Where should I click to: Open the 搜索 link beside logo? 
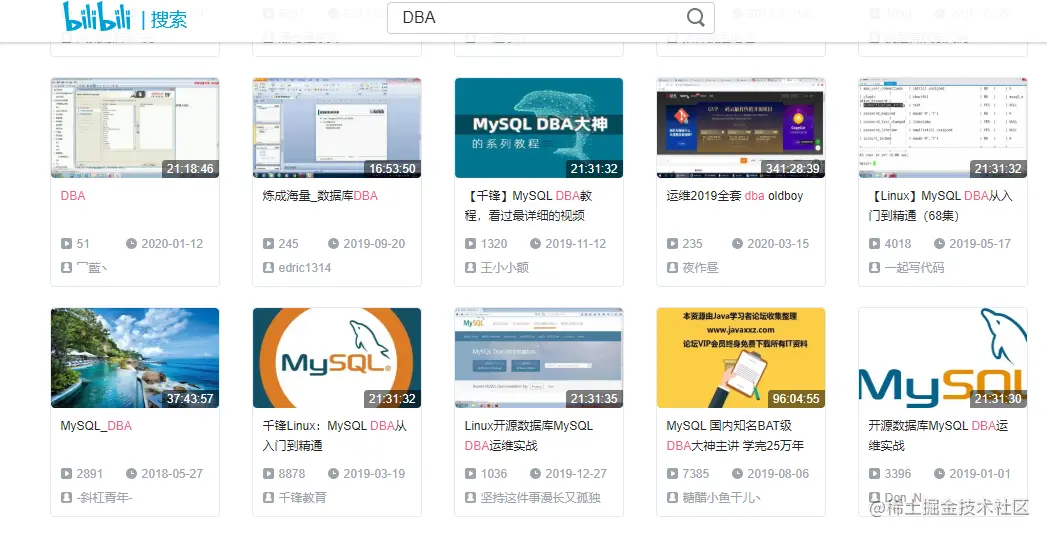pos(169,19)
